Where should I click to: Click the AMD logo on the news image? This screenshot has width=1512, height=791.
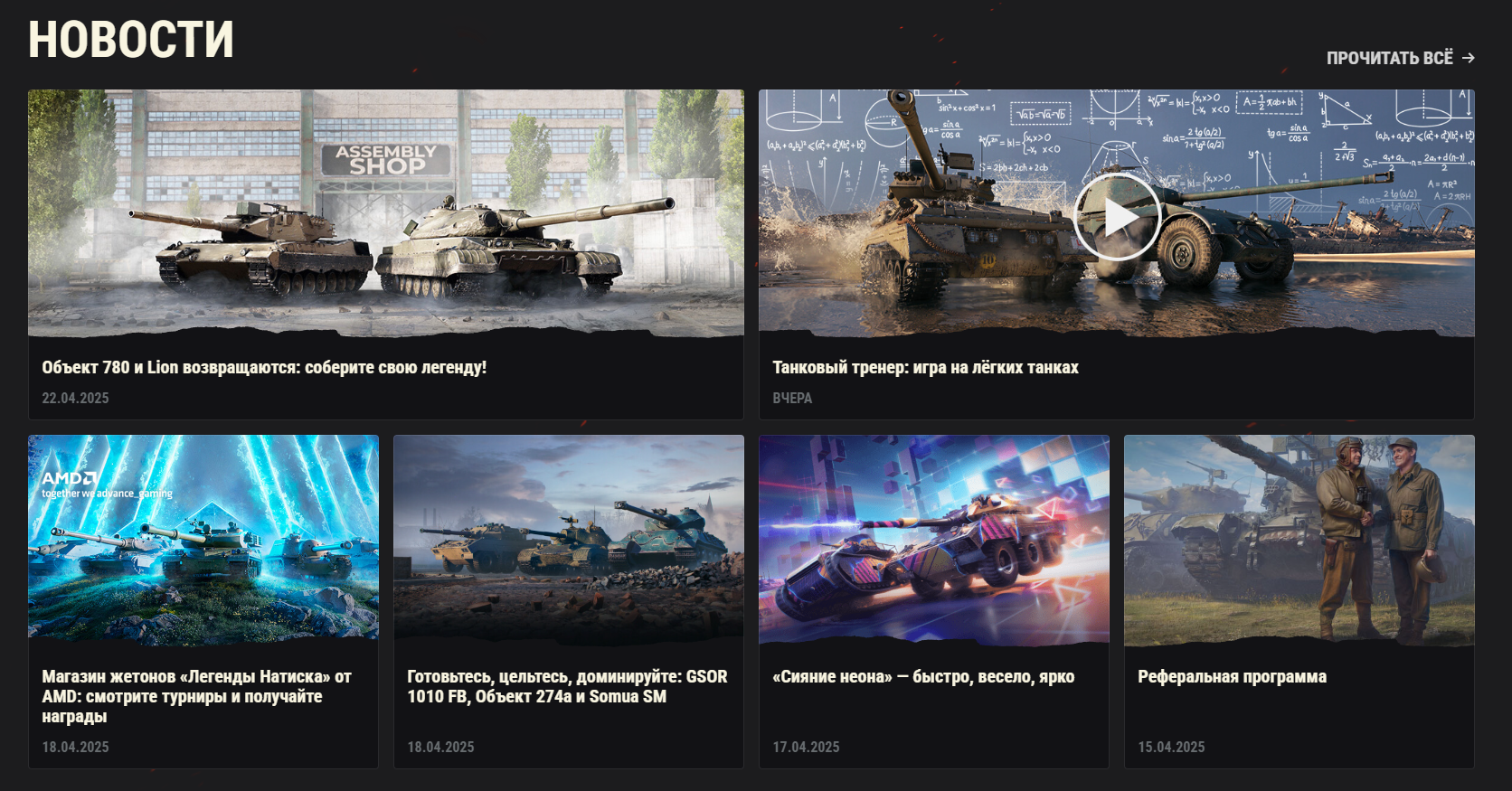point(70,478)
